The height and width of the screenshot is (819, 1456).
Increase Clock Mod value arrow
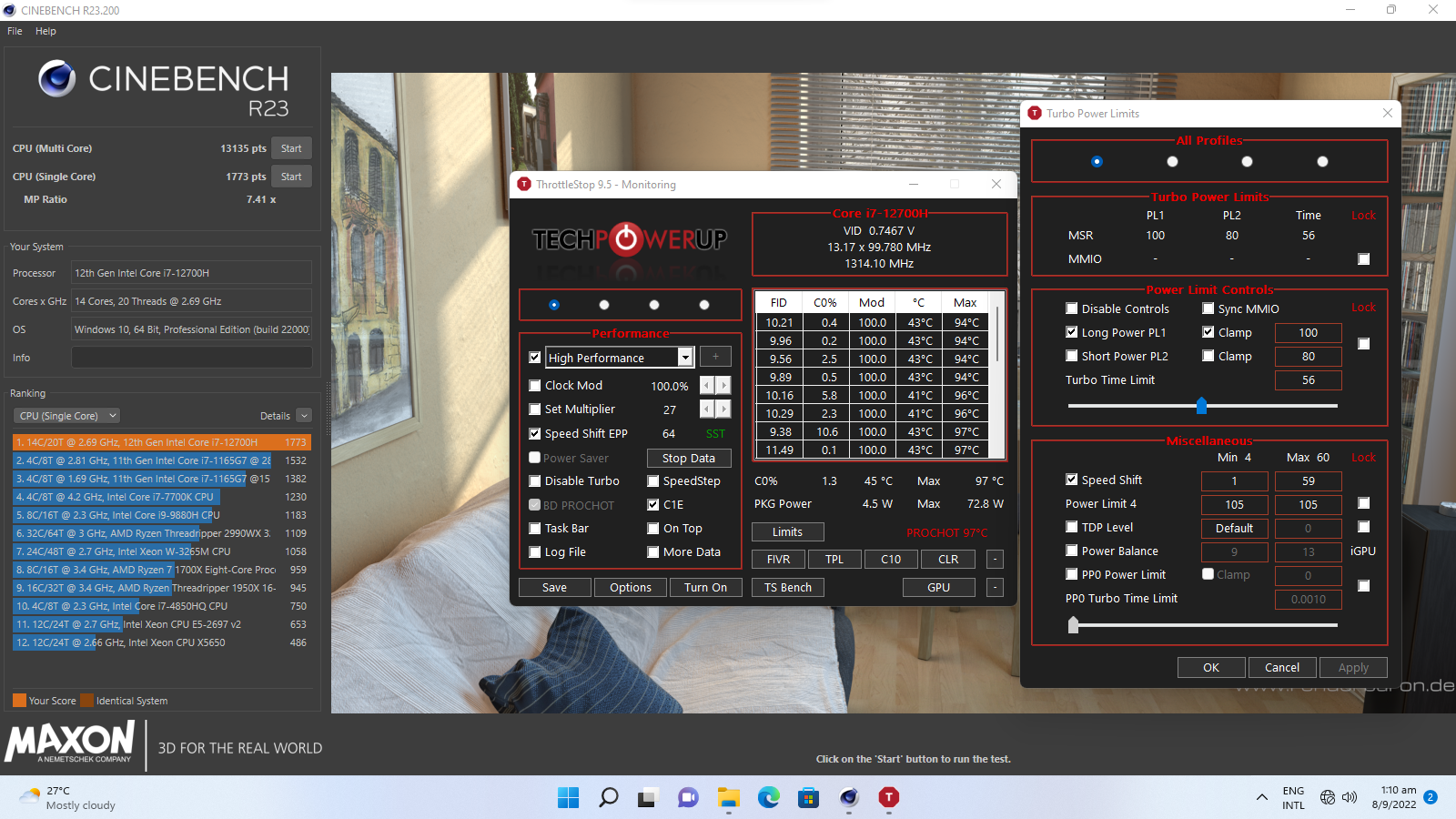click(723, 386)
